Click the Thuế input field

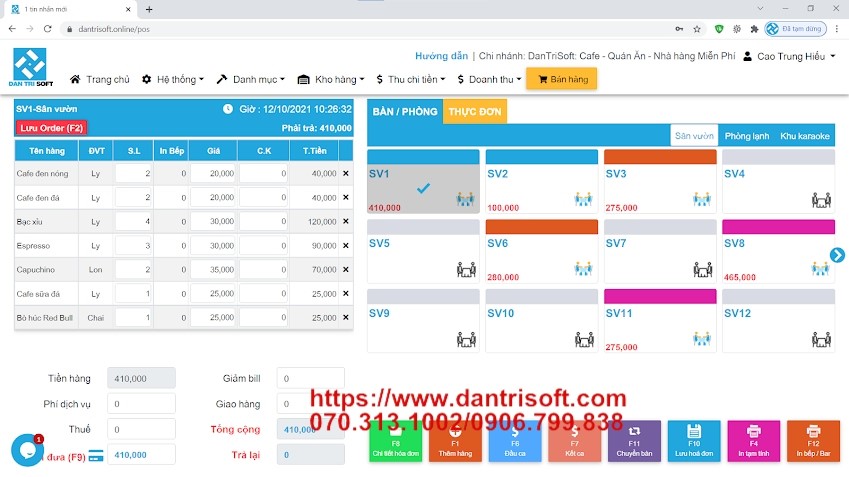click(141, 429)
